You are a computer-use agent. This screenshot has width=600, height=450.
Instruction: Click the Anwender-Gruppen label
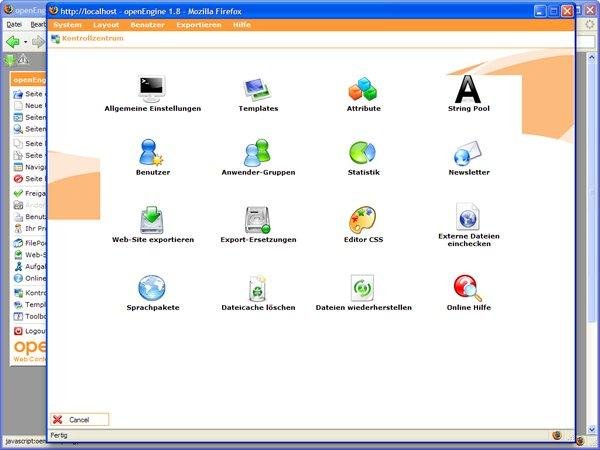258,173
